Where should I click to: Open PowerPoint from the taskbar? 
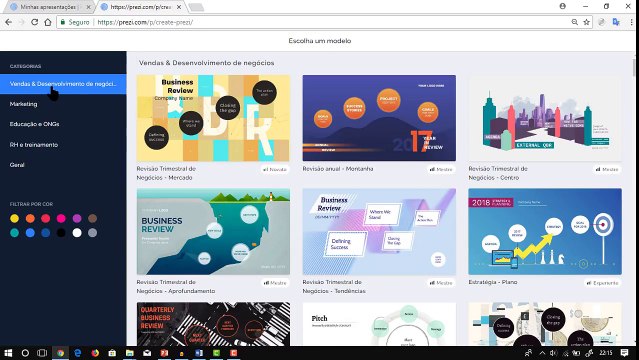click(164, 353)
